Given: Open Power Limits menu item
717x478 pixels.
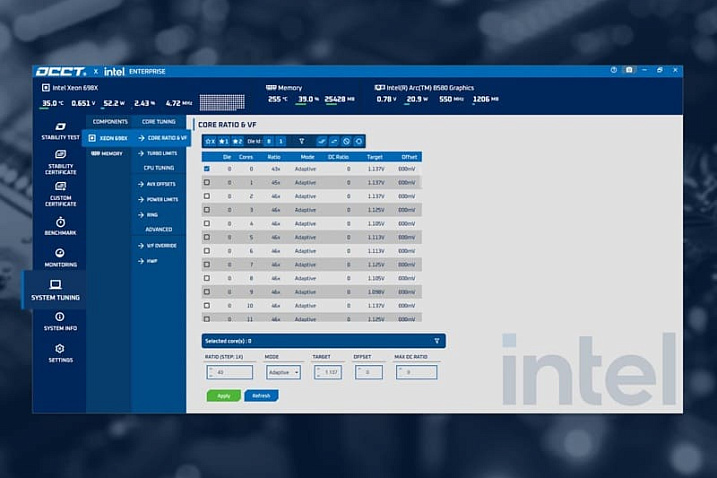Looking at the screenshot, I should pos(158,199).
